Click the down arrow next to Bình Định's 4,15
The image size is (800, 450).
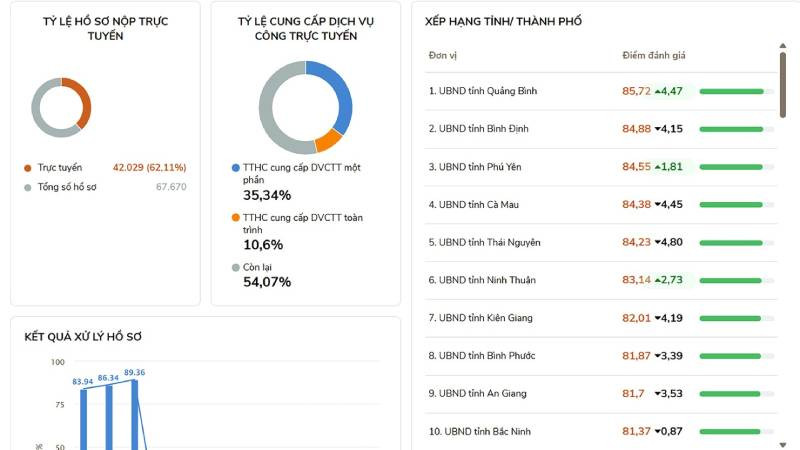(658, 129)
